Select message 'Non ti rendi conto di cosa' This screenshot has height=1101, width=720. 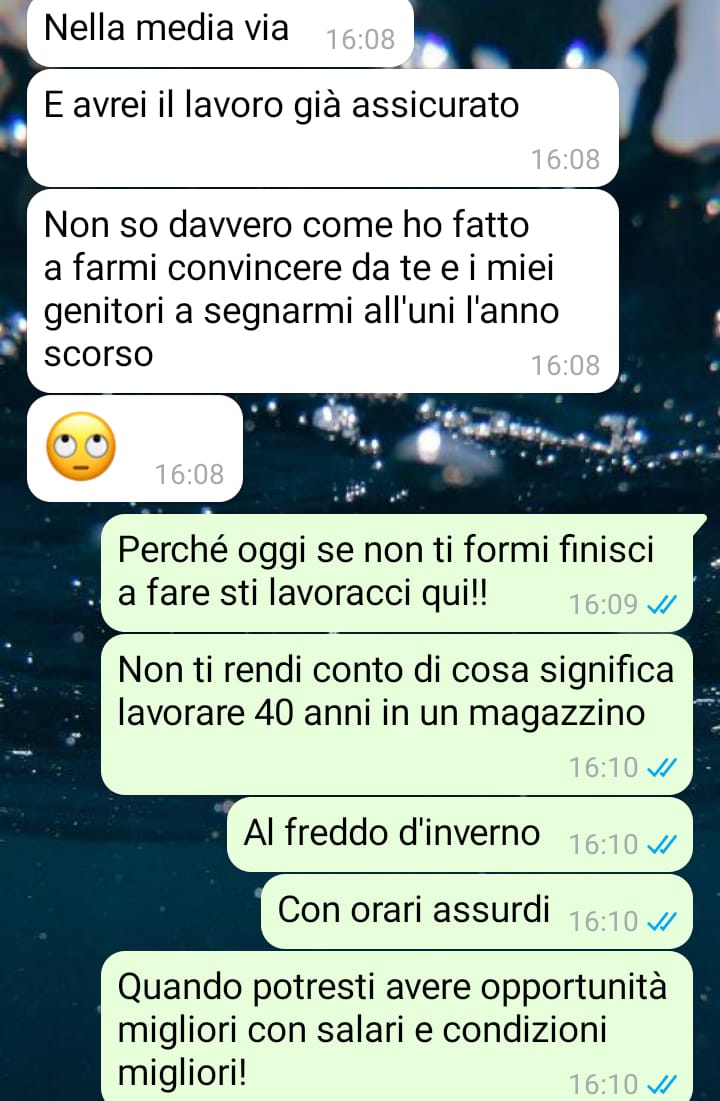[397, 714]
